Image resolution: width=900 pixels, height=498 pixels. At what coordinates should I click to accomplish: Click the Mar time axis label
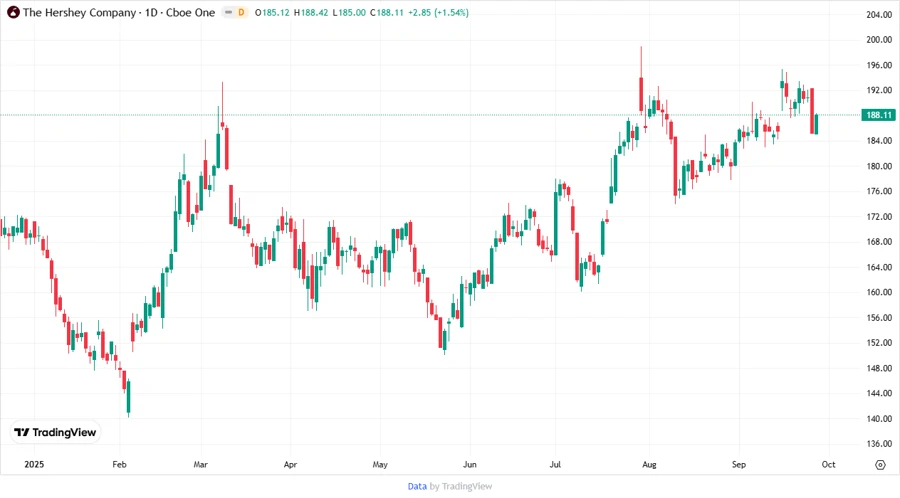(200, 464)
